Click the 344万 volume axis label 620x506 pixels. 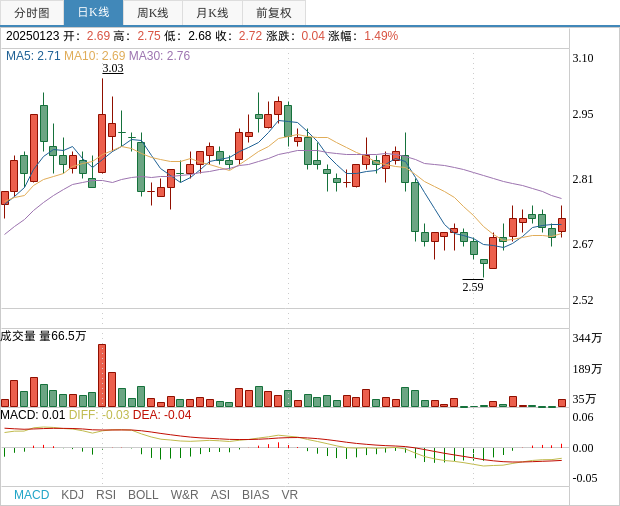(x=587, y=338)
